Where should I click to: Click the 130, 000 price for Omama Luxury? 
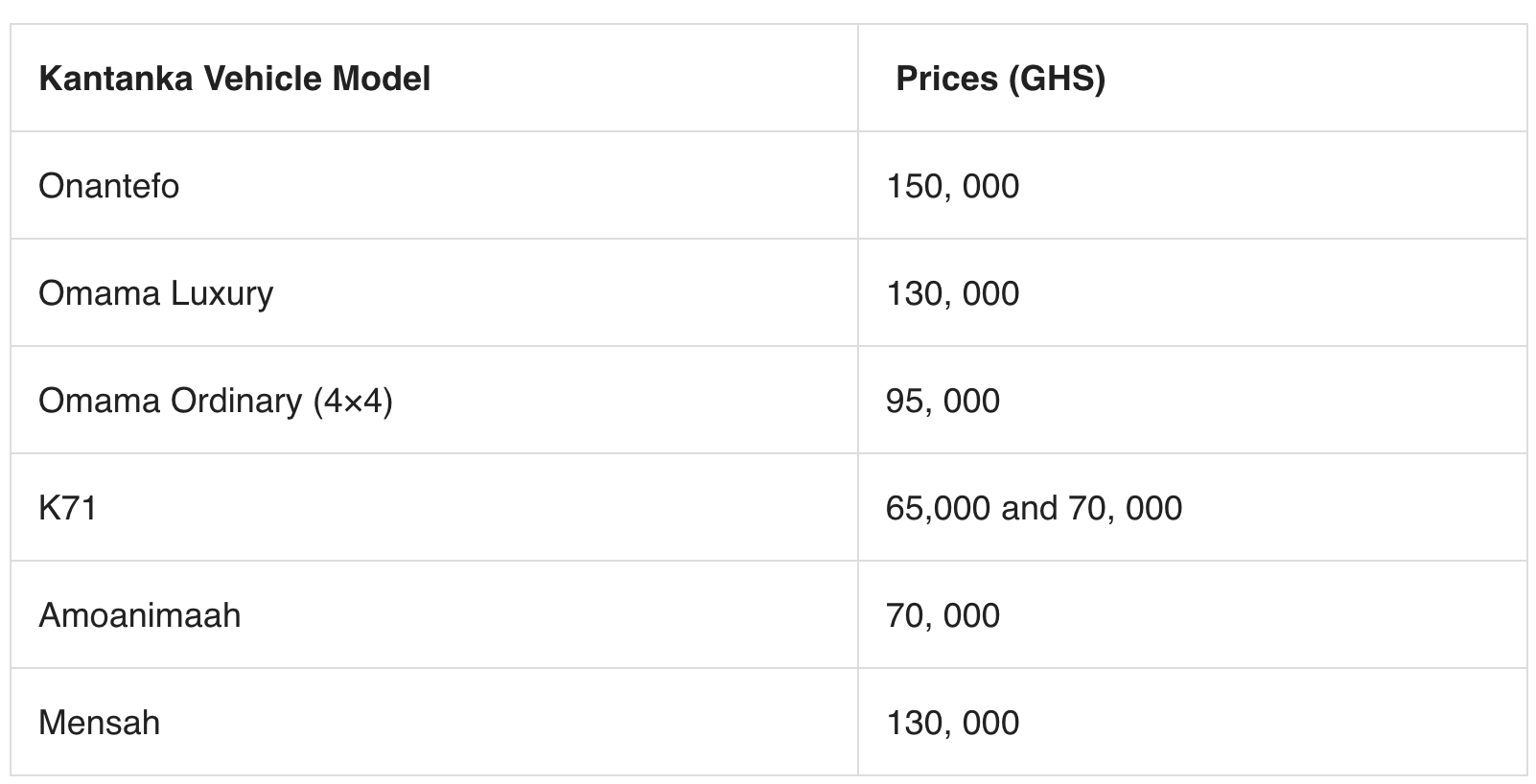(952, 293)
